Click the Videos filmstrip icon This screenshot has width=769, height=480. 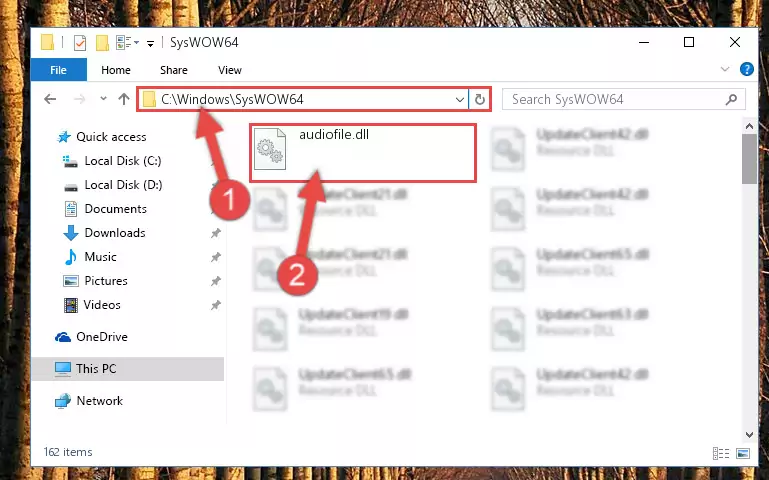(71, 305)
